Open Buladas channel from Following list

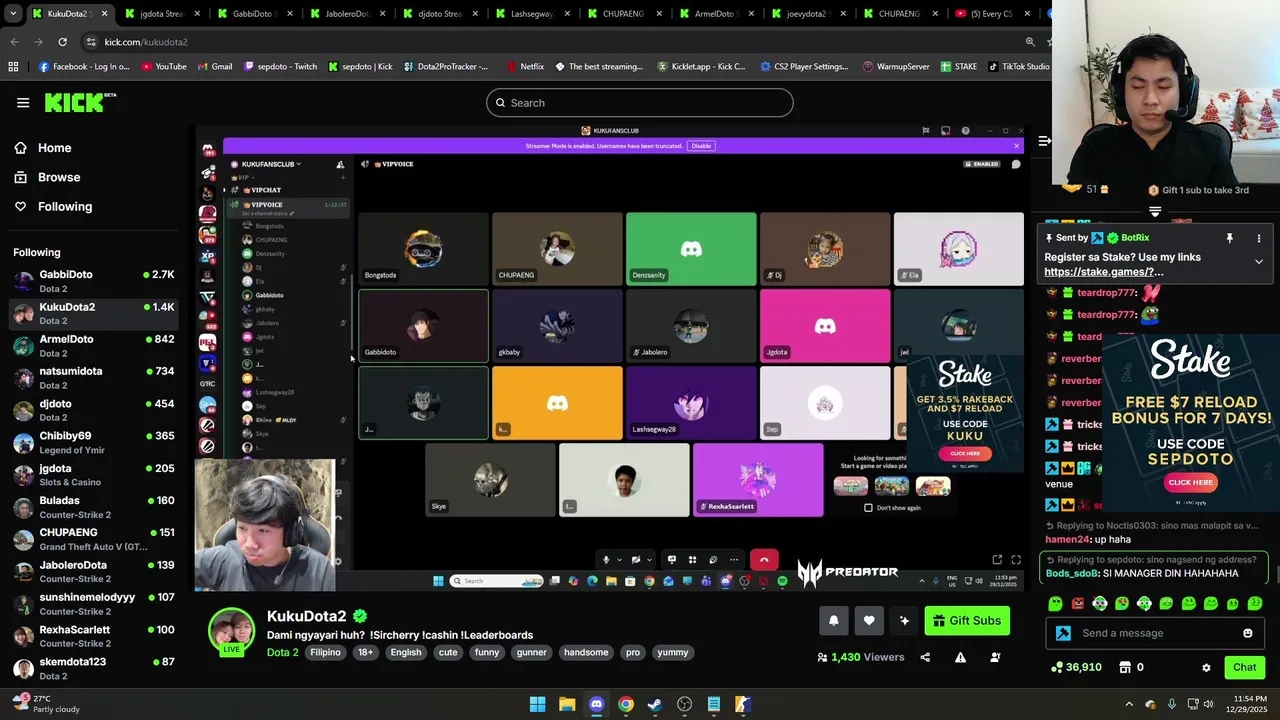click(x=93, y=507)
